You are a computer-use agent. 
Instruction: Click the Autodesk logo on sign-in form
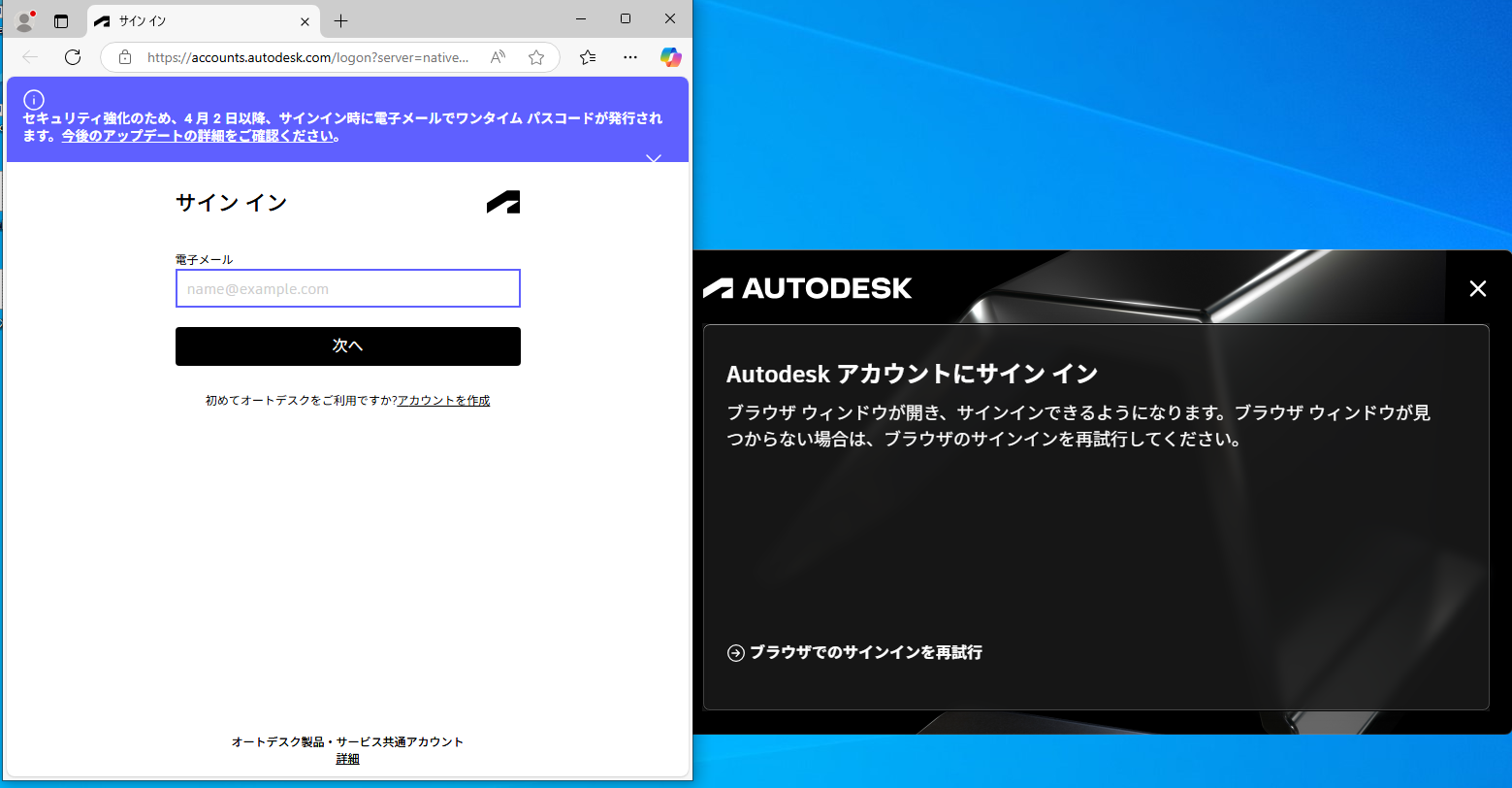coord(503,202)
